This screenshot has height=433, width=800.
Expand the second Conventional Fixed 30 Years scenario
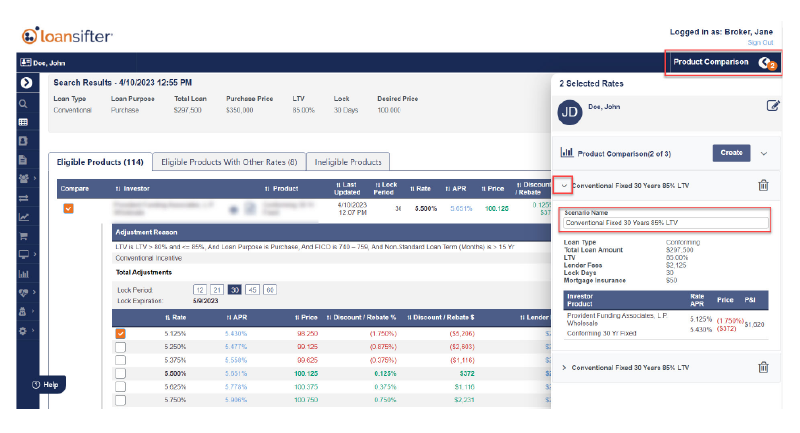tap(564, 368)
